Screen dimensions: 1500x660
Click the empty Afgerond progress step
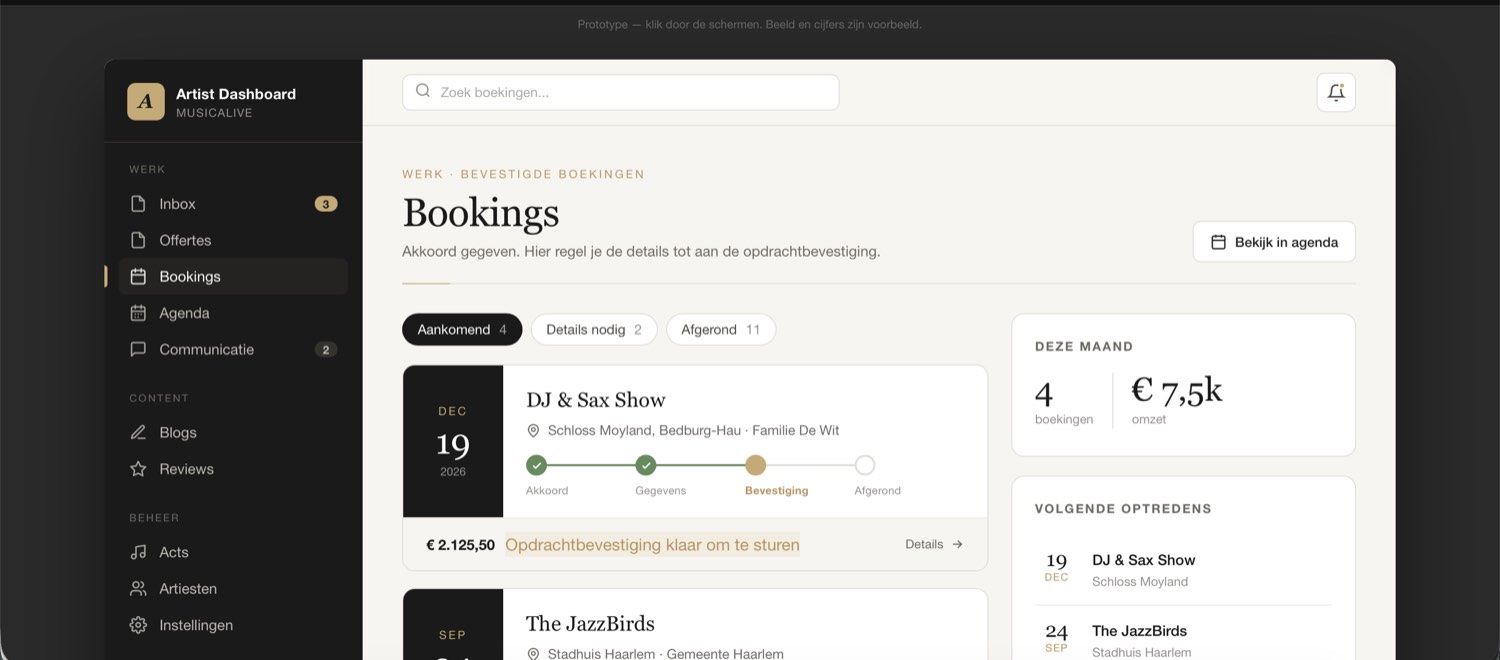[865, 465]
